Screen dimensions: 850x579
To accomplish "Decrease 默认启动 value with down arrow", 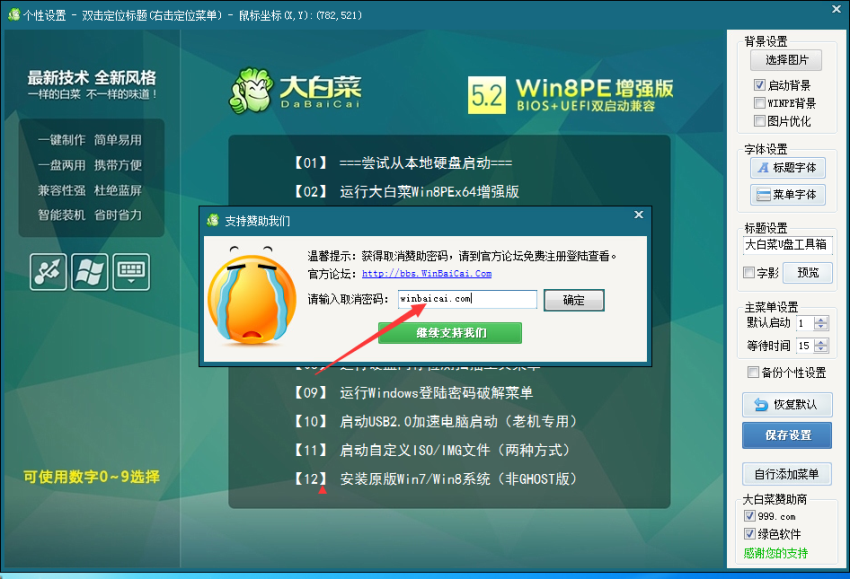I will coord(821,327).
